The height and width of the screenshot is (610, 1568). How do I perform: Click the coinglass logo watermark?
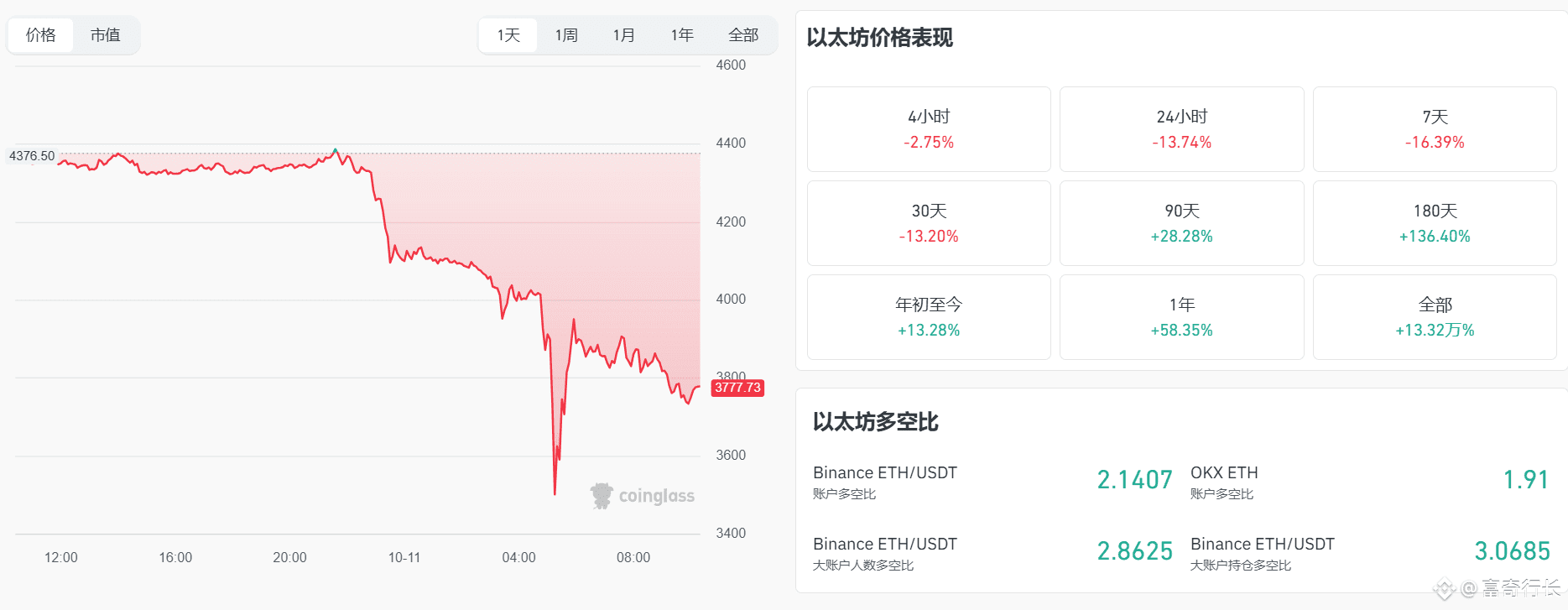(643, 496)
